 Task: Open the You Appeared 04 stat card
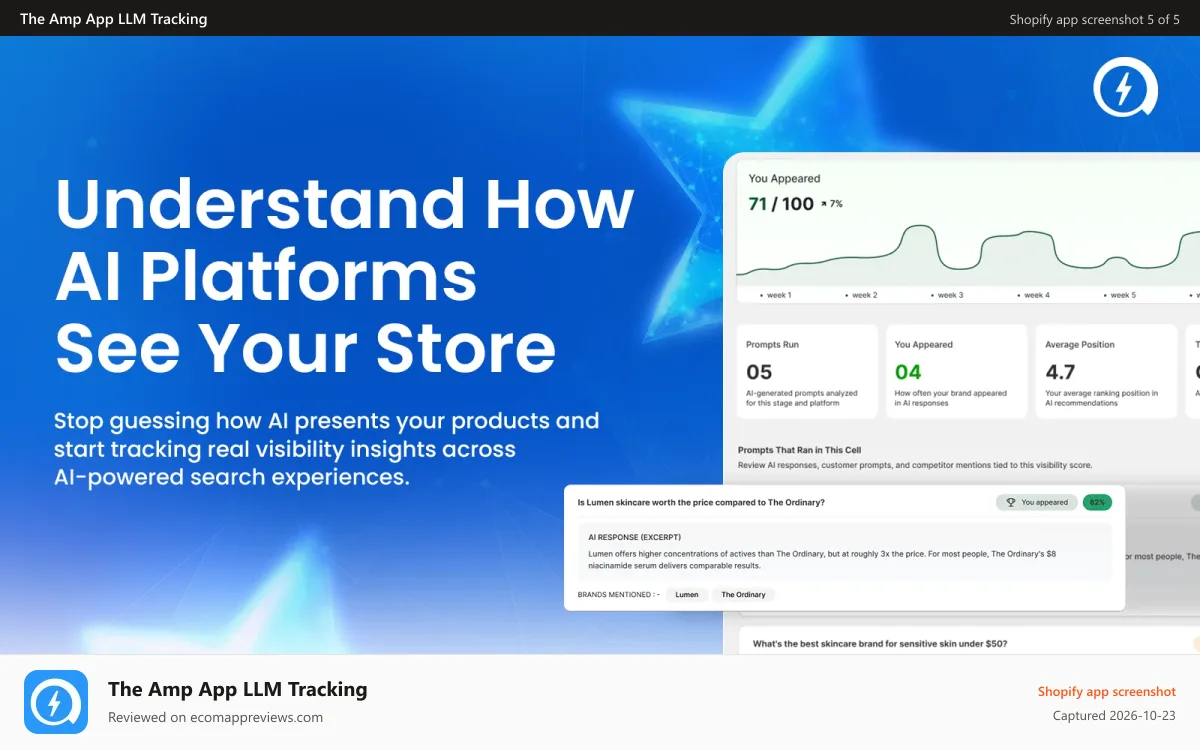(957, 371)
